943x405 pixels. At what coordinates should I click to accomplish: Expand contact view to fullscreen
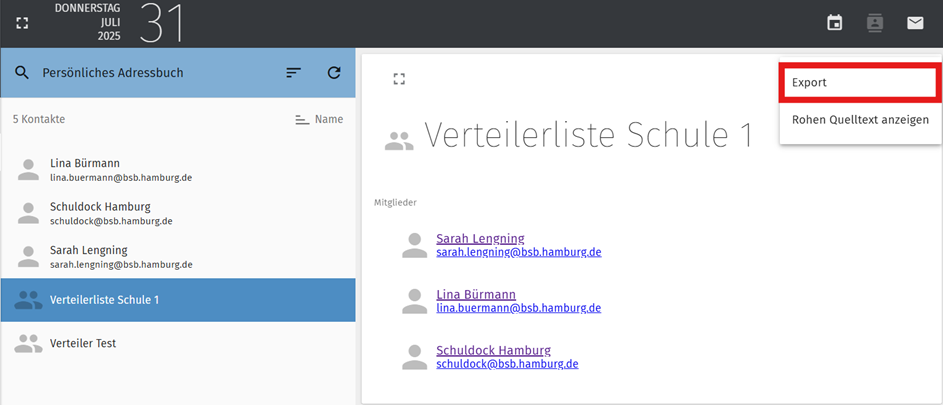pos(399,79)
